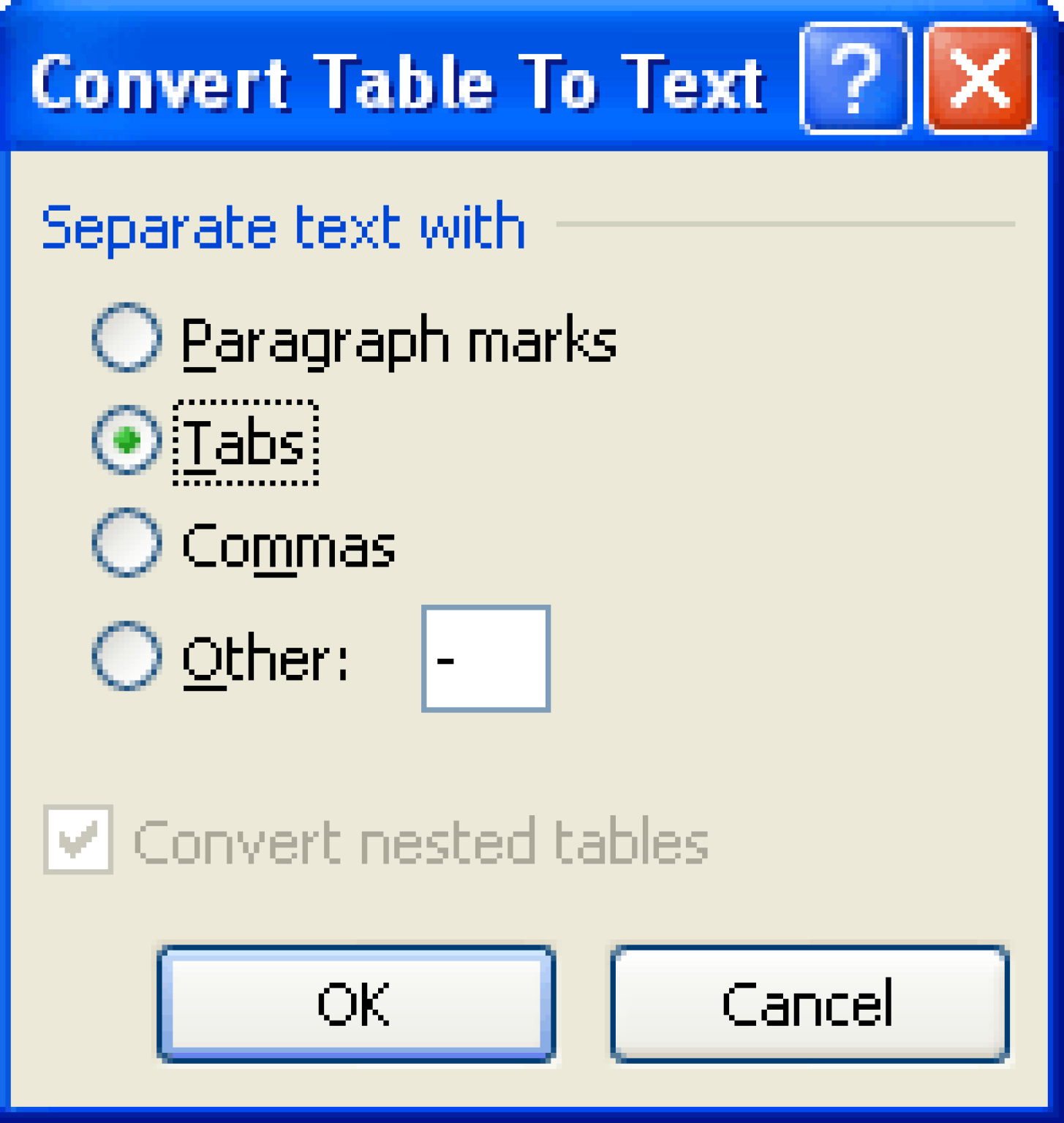Click the Commas label text

pos(287,545)
